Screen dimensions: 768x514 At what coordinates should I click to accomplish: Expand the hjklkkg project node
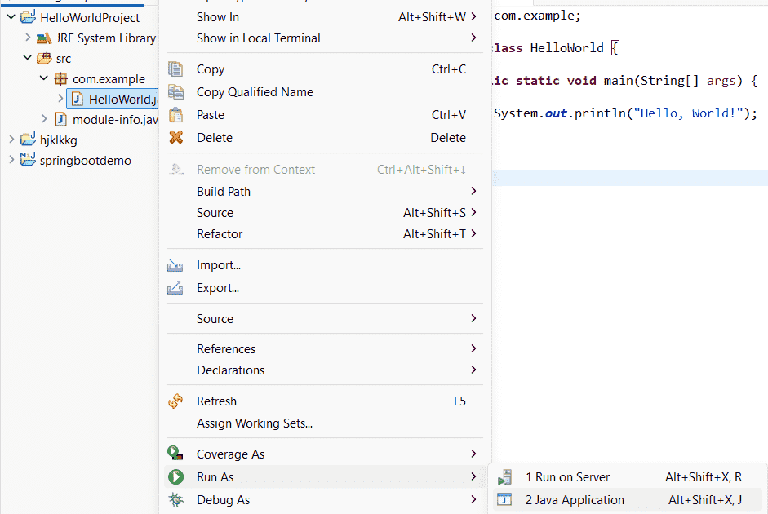[x=11, y=140]
